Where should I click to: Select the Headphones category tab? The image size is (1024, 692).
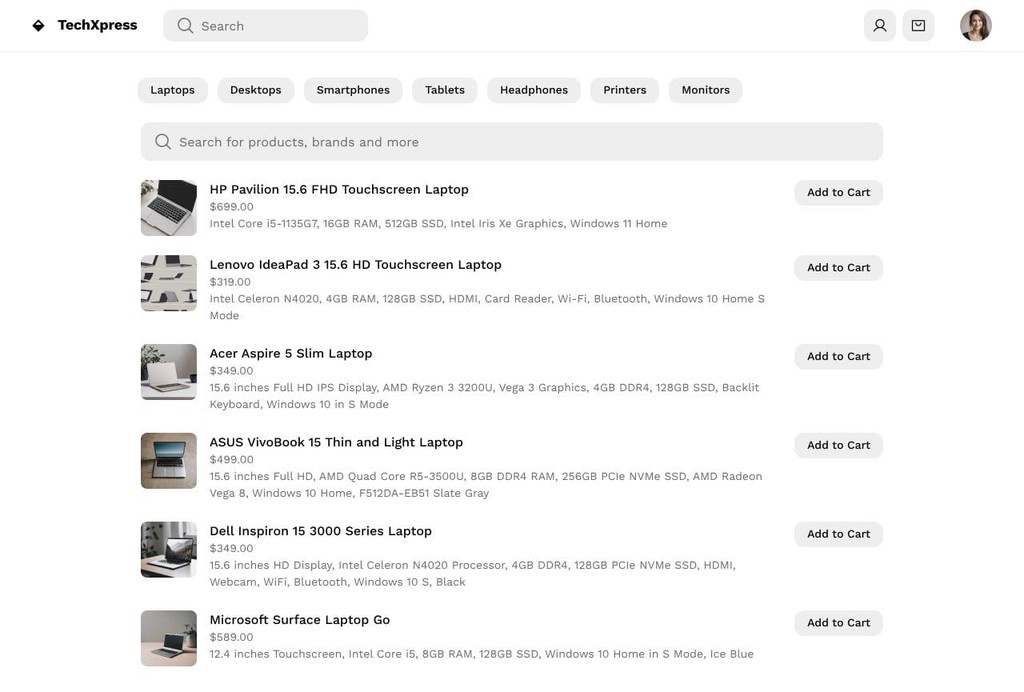click(534, 90)
